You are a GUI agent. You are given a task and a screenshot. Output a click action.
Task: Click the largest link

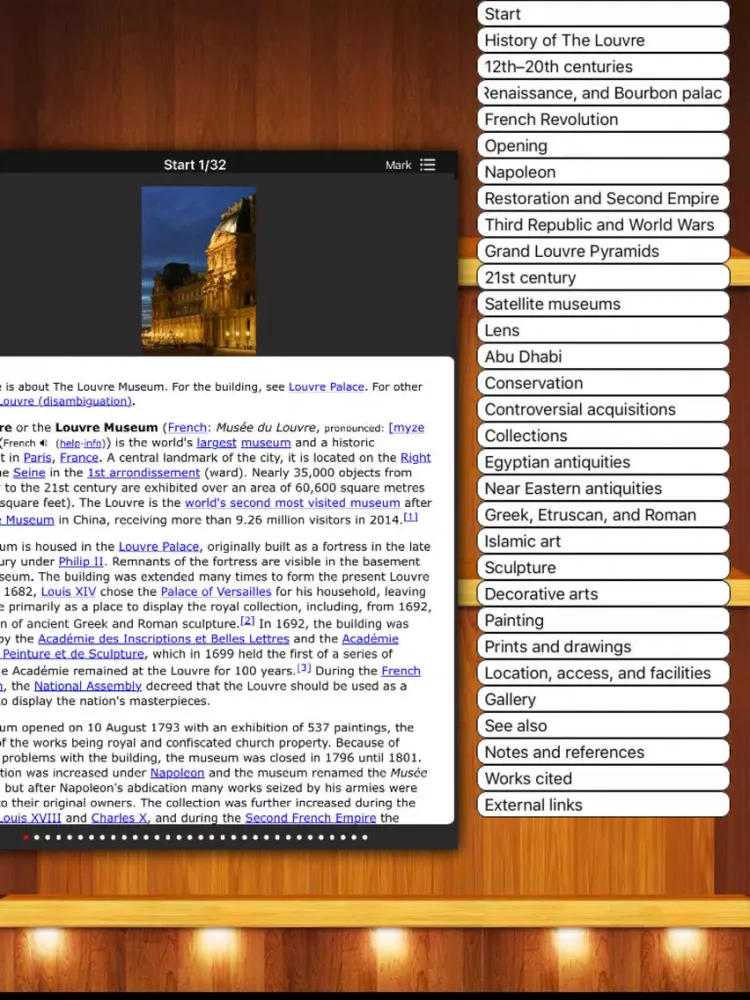[216, 443]
